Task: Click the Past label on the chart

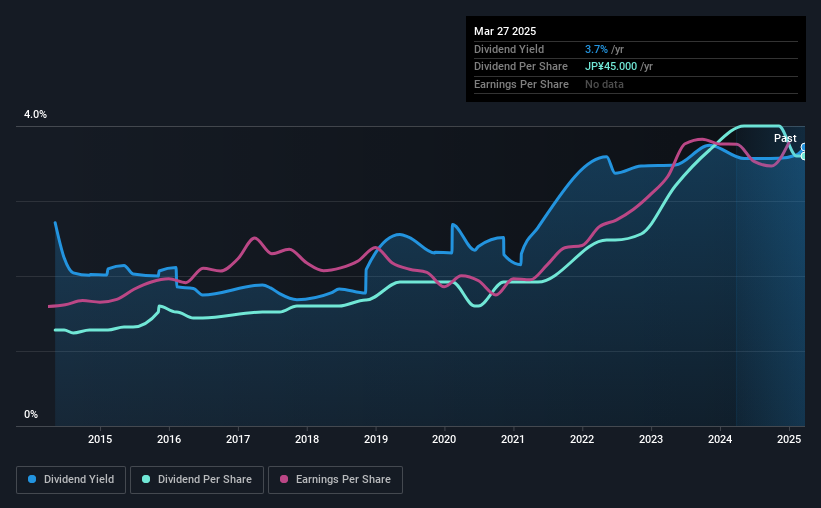Action: [x=785, y=138]
